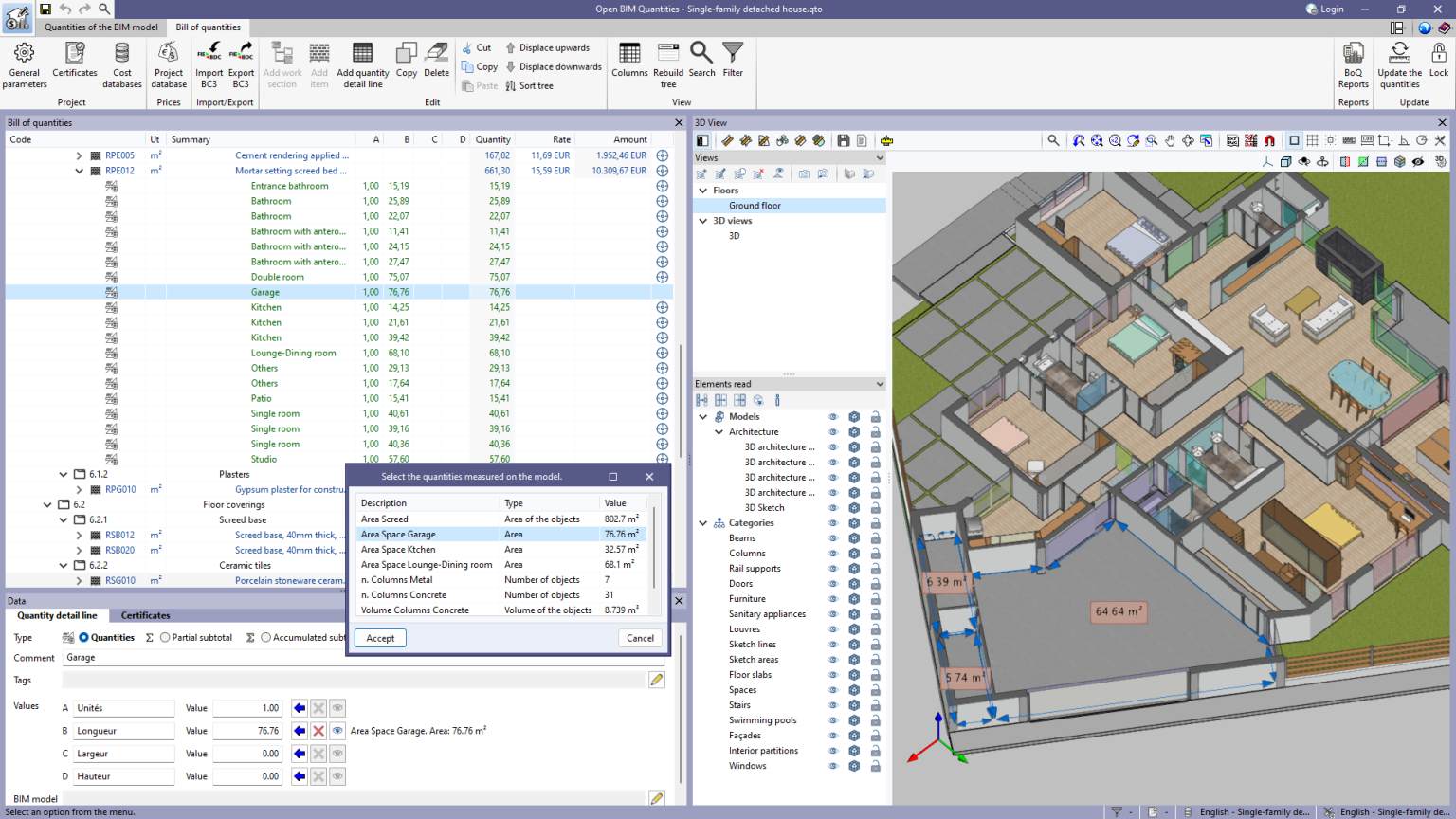The image size is (1456, 819).
Task: Open the Elements read dropdown
Action: 880,384
